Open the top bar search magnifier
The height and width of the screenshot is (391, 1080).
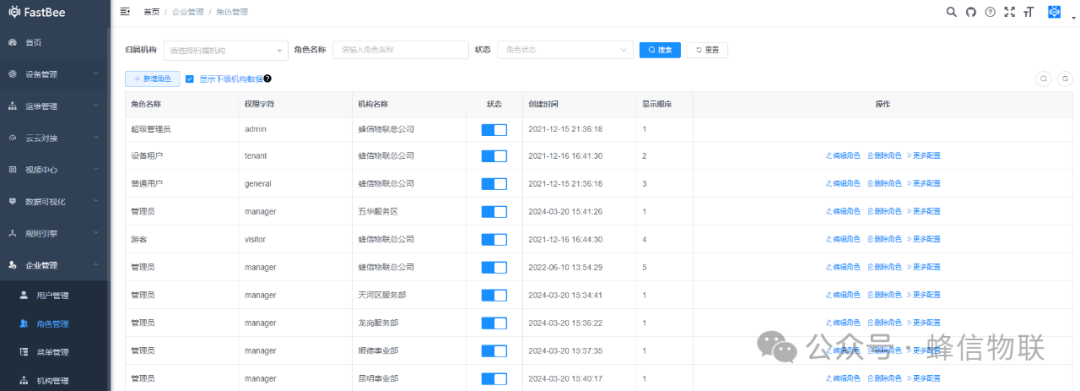[951, 12]
